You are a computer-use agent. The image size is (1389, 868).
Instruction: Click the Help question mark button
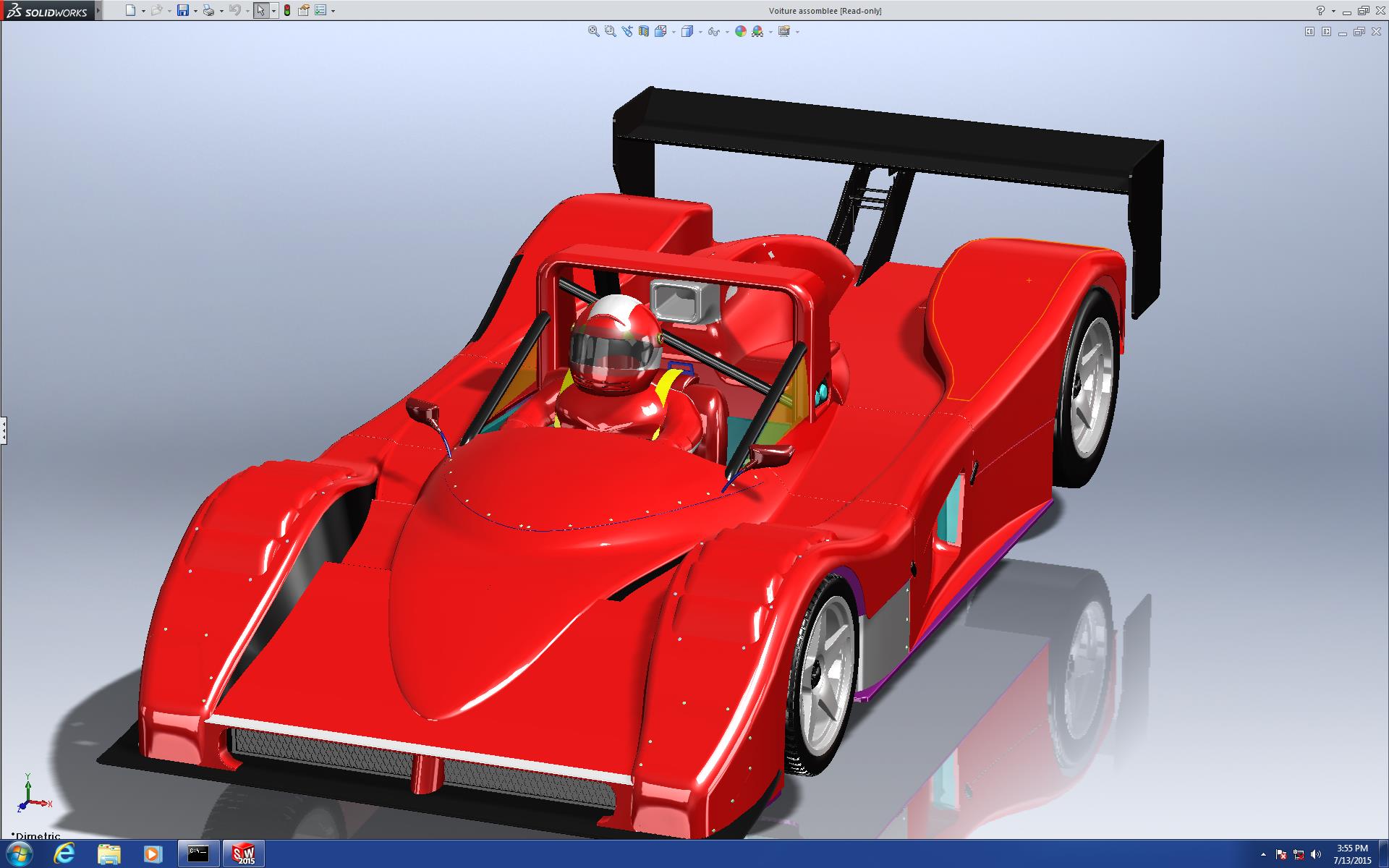1320,10
